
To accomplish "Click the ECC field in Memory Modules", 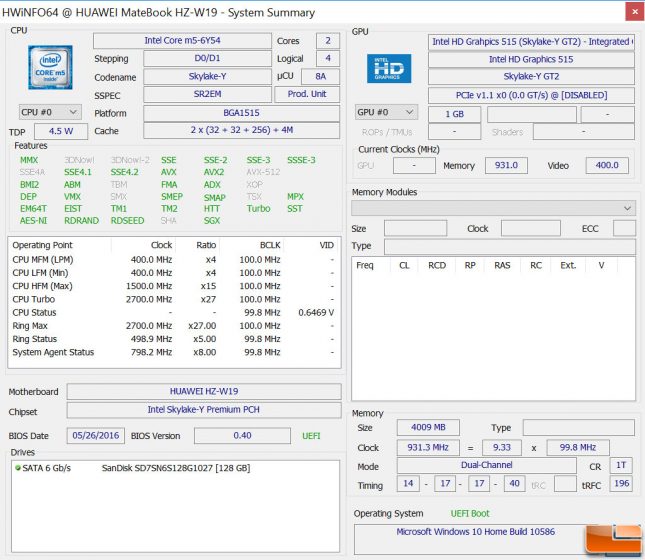I will tap(624, 228).
